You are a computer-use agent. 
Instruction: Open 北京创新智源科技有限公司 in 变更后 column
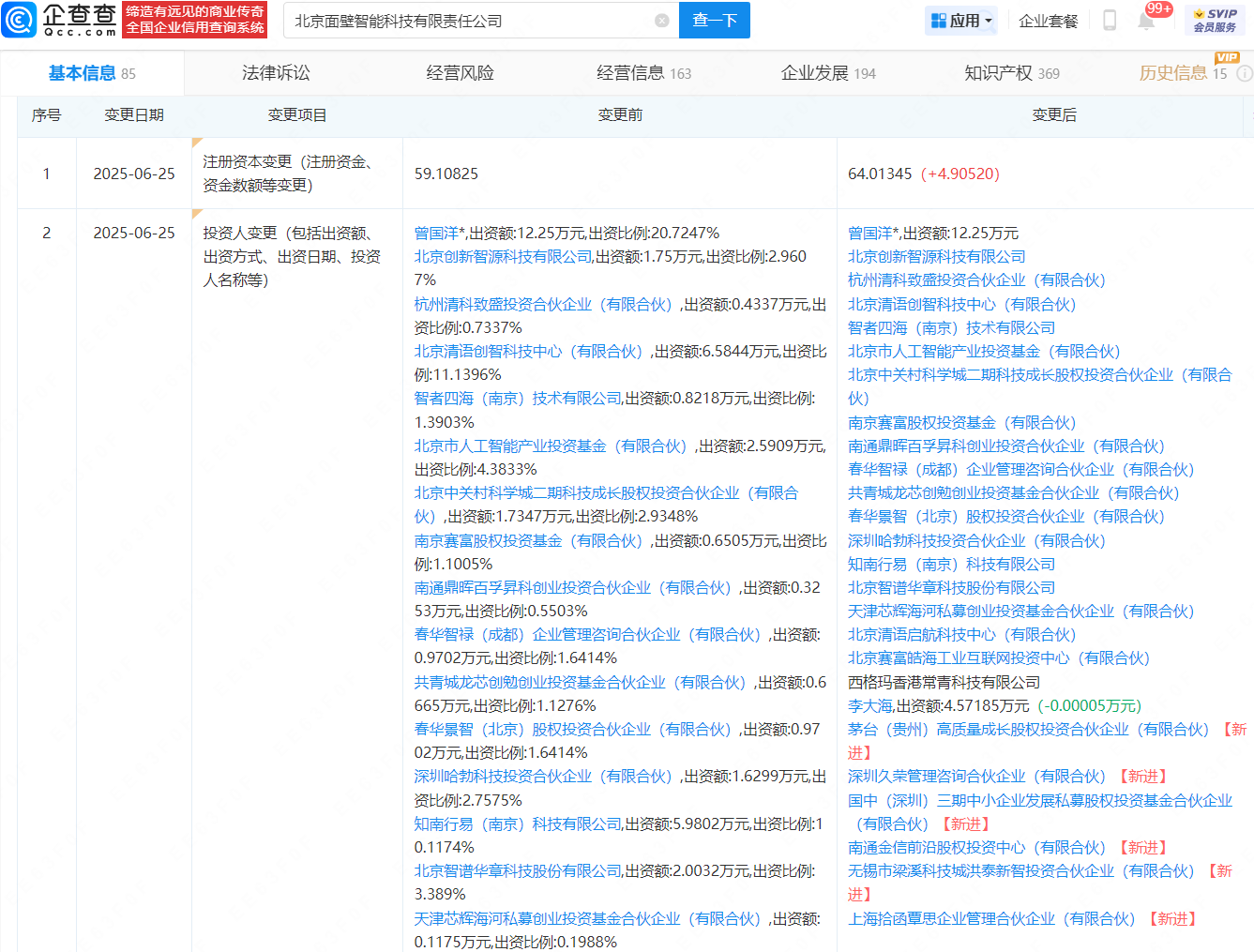(937, 256)
